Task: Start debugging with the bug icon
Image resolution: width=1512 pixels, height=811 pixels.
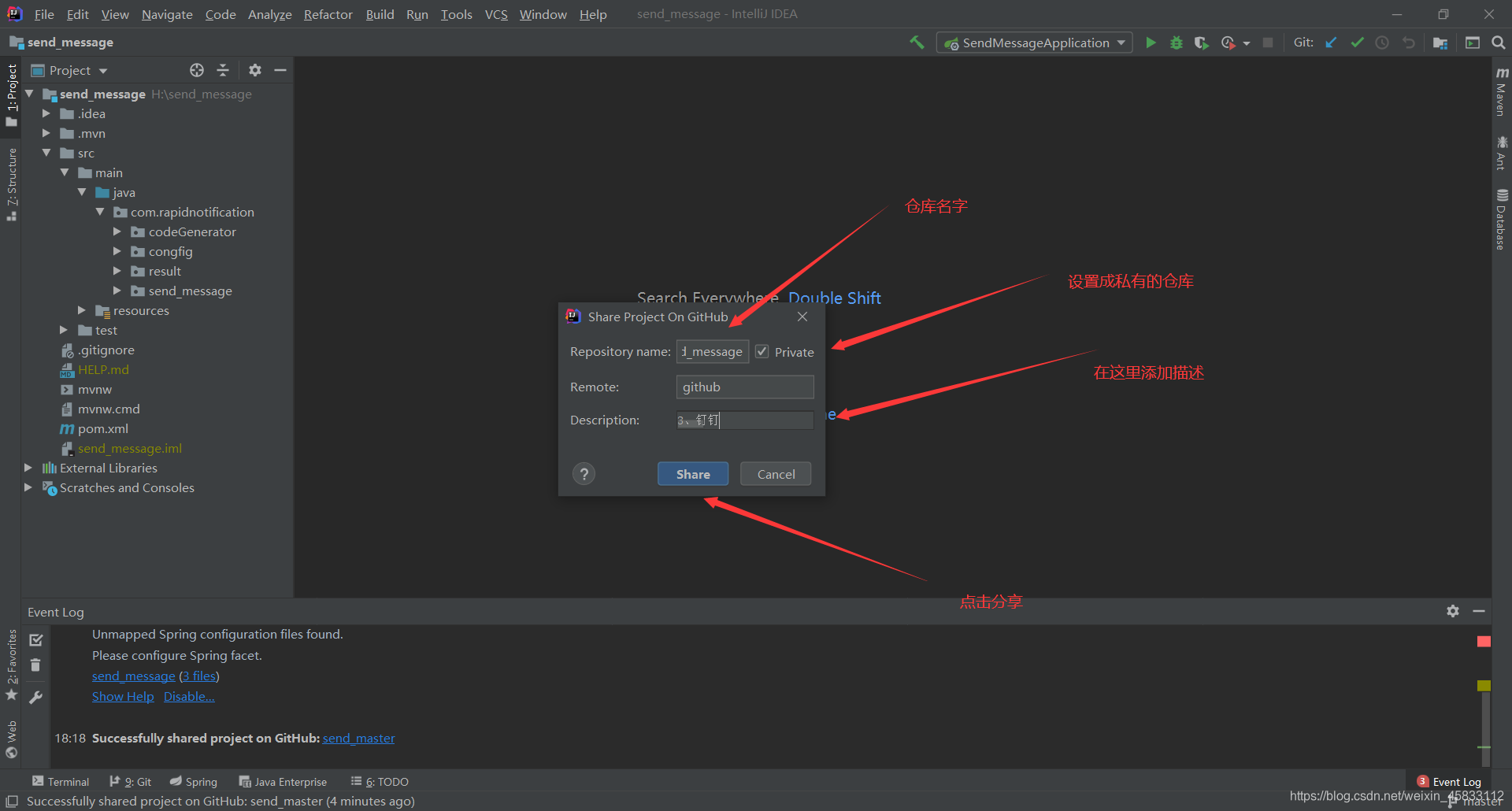Action: tap(1176, 43)
